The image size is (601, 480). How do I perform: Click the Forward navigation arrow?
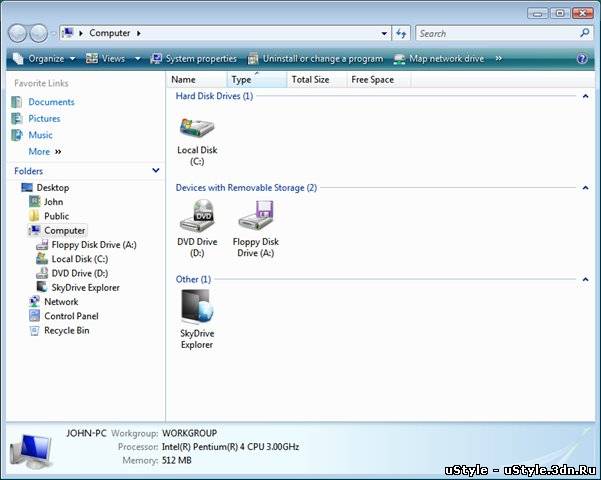coord(39,33)
